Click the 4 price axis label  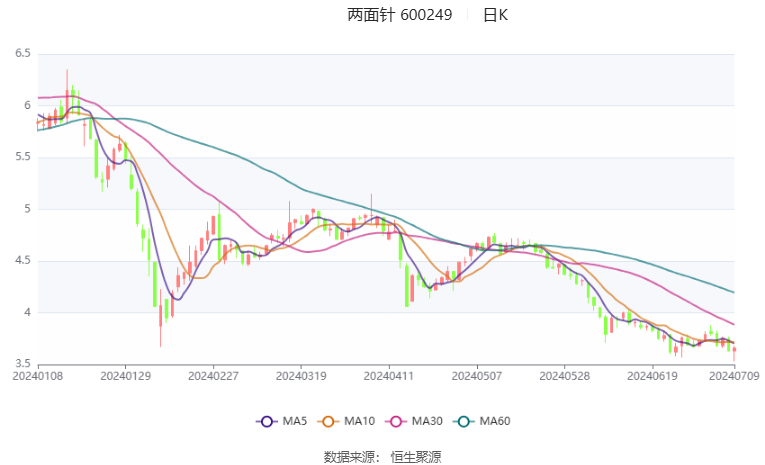coord(27,313)
